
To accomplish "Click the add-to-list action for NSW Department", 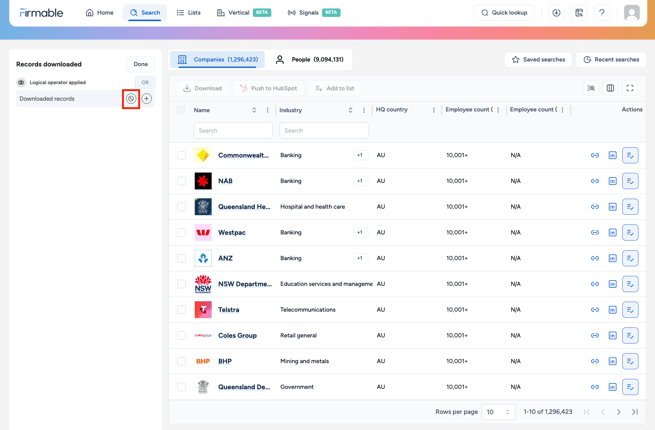I will point(630,284).
